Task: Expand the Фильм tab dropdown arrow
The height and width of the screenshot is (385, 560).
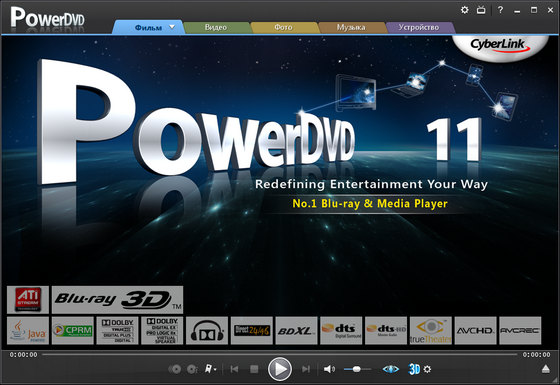Action: coord(172,27)
